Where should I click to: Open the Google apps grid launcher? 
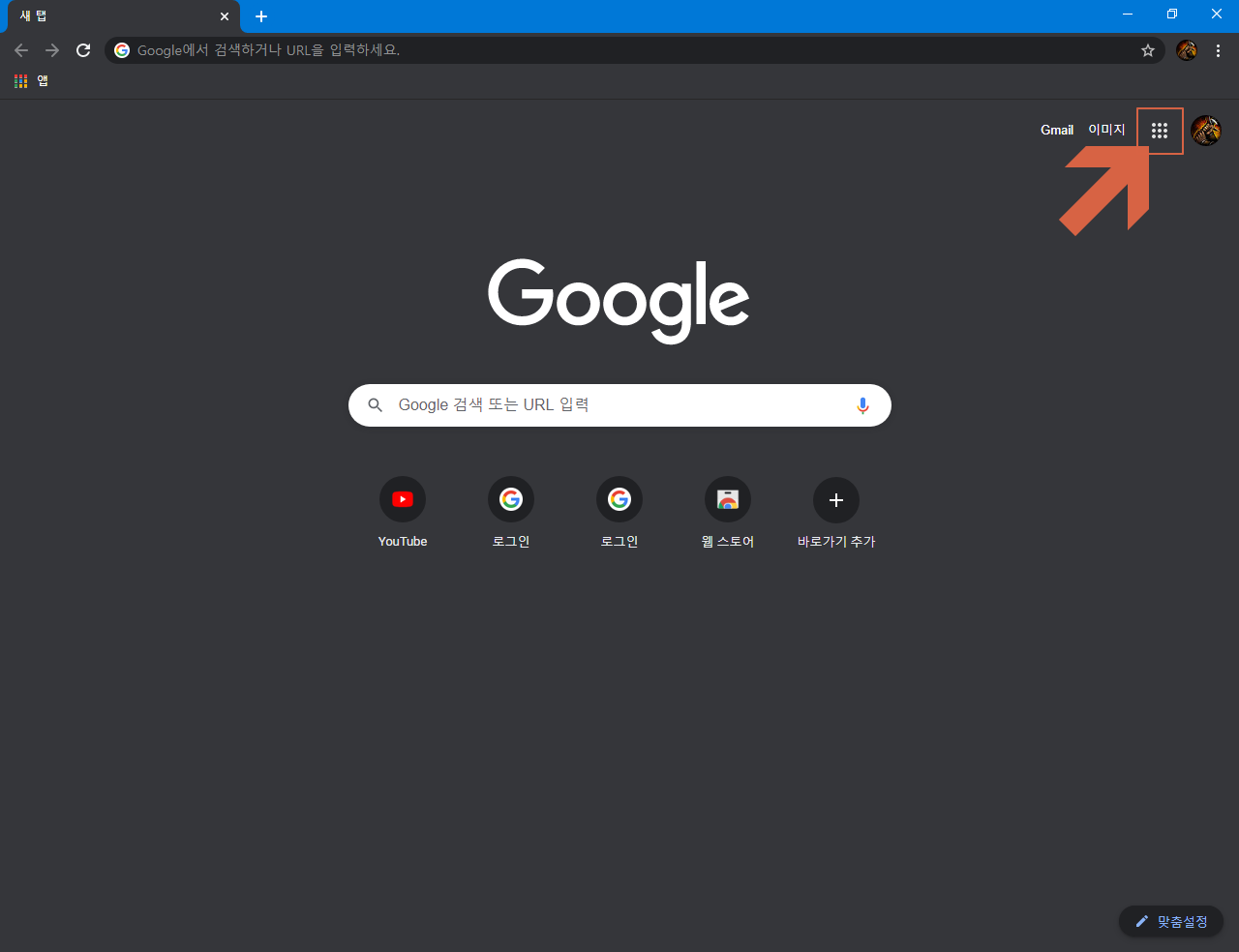(1160, 131)
